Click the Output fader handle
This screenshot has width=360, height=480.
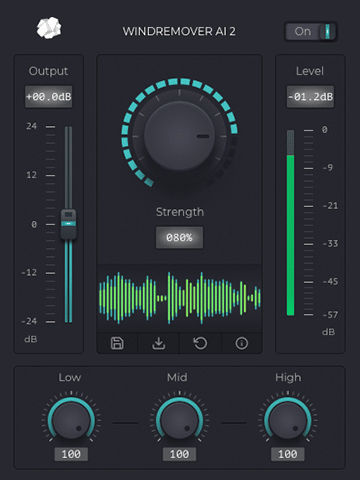68,224
